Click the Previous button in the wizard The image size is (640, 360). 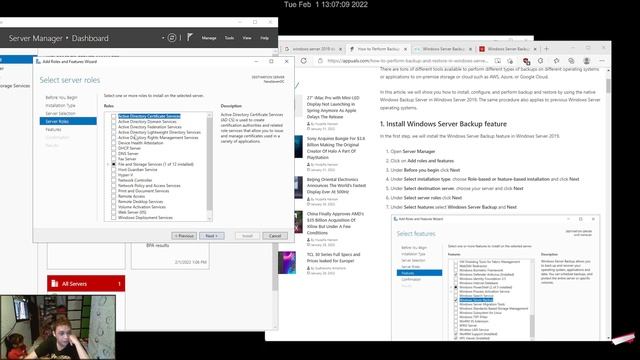(x=184, y=236)
